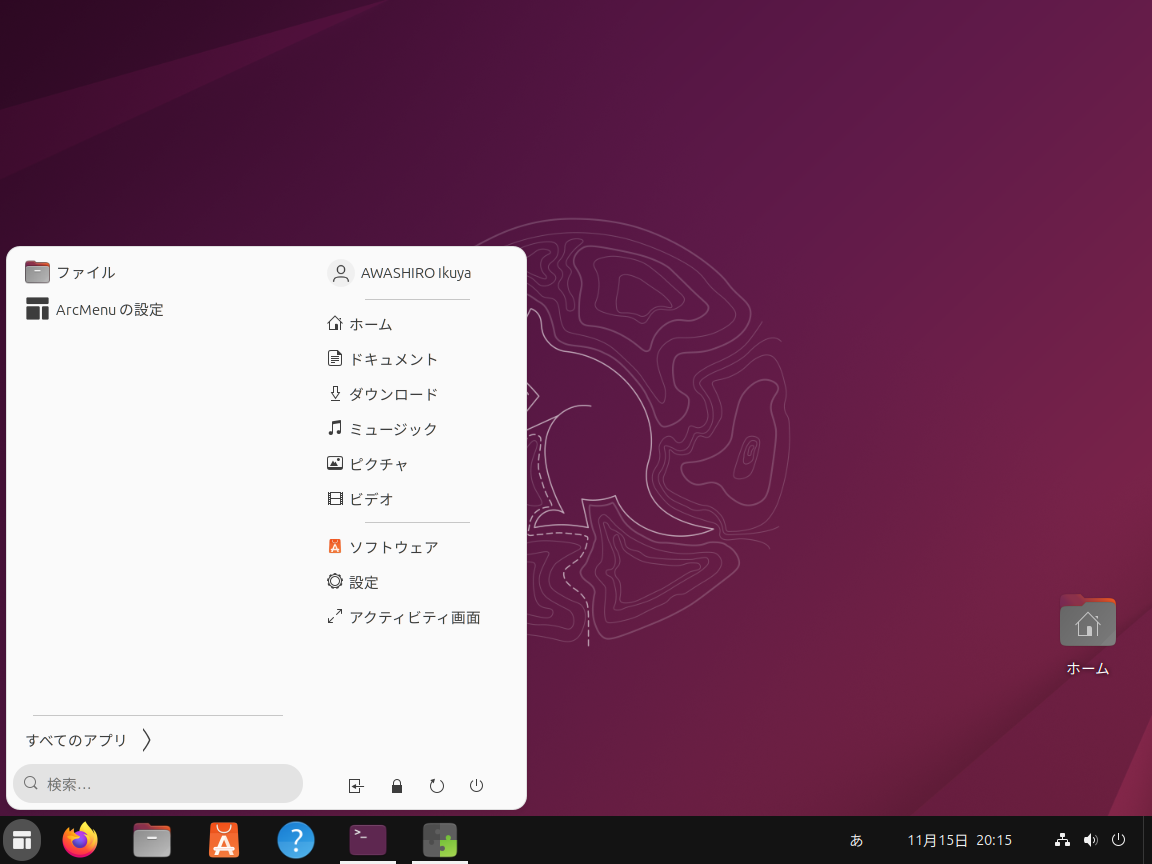Open 設定 from ArcMenu
The width and height of the screenshot is (1152, 864).
362,582
